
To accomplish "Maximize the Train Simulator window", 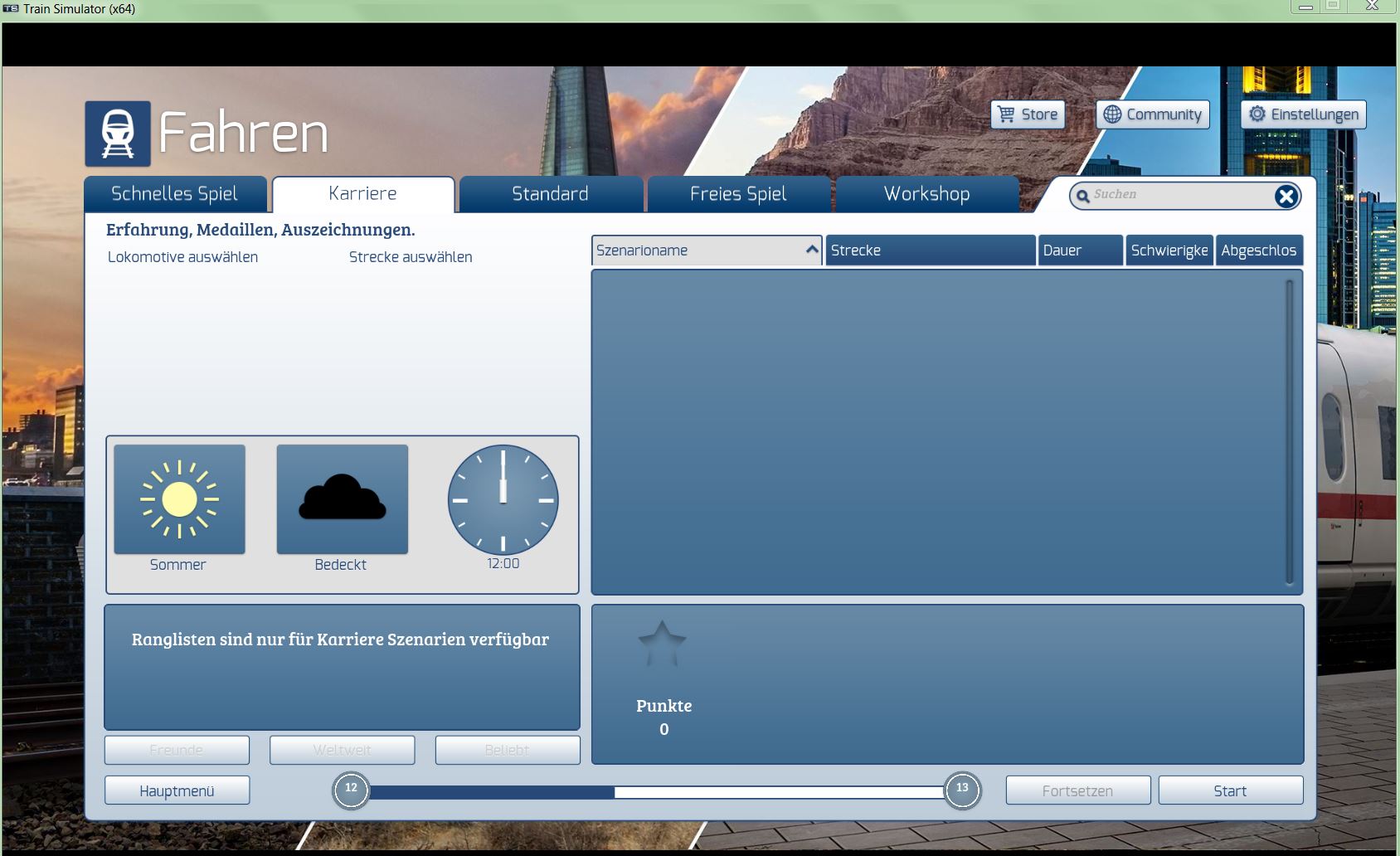I will [1334, 6].
